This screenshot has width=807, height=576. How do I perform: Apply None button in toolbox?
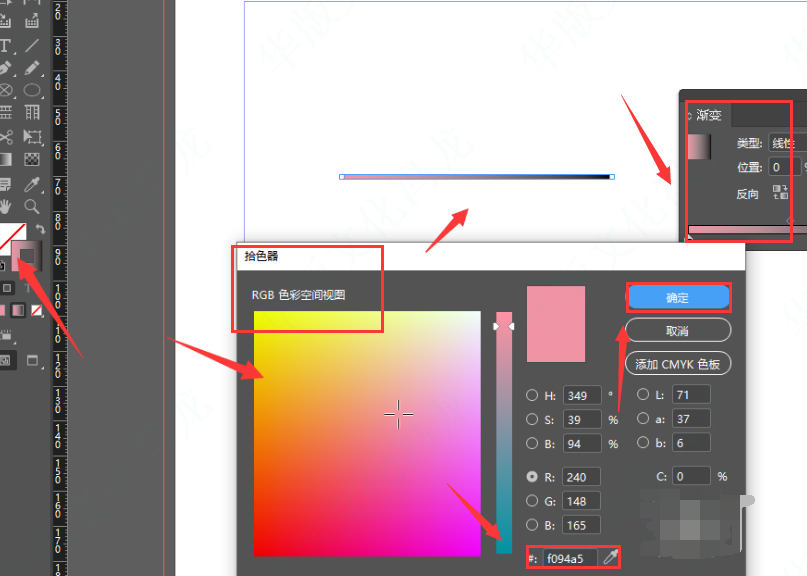point(37,310)
